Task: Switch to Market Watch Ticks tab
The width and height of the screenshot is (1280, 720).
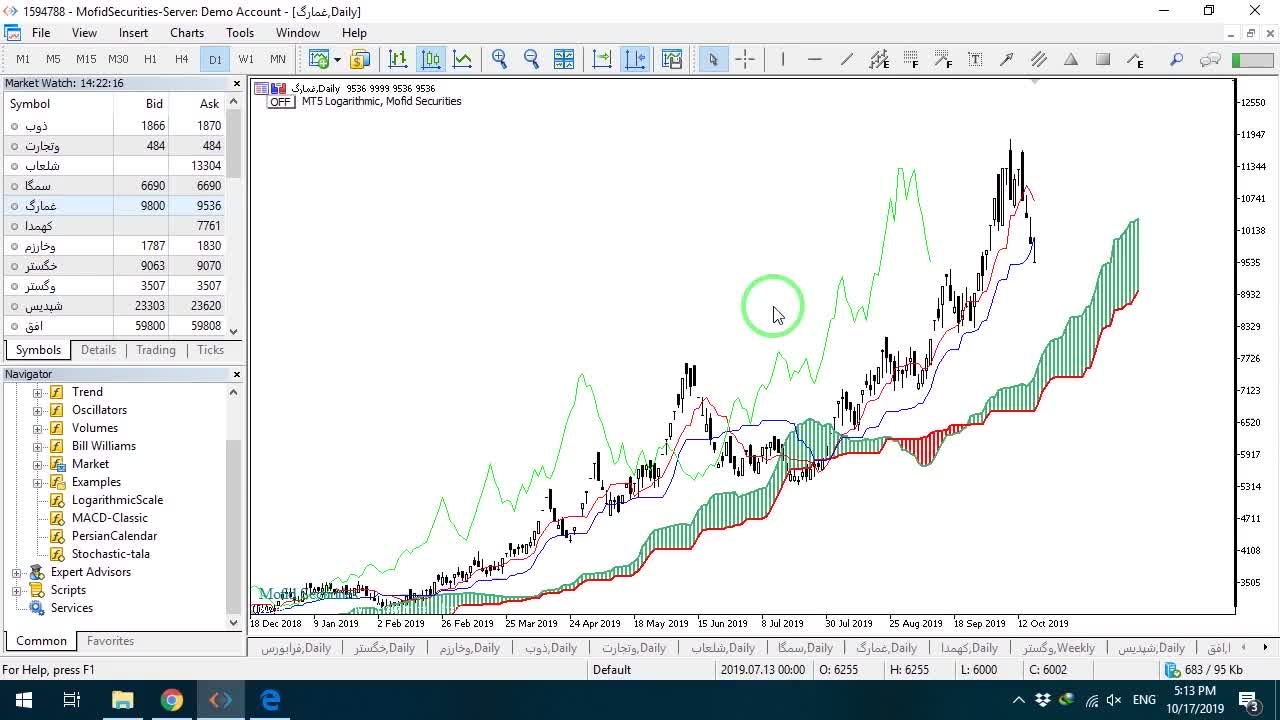Action: point(210,350)
